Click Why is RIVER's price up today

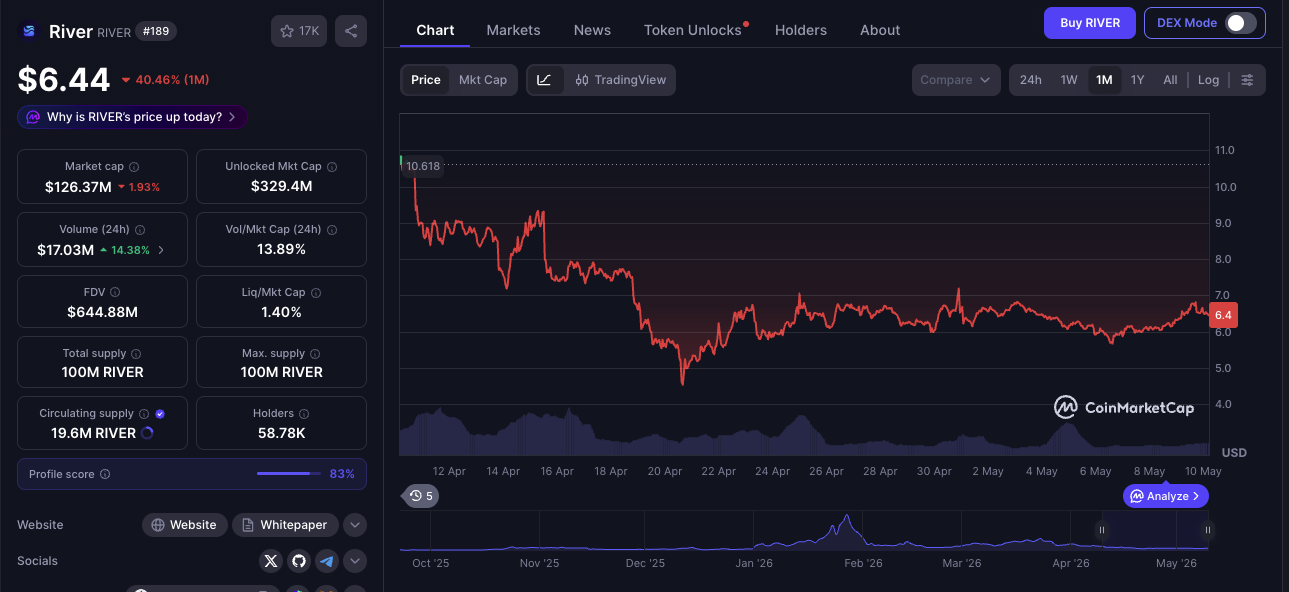[132, 117]
